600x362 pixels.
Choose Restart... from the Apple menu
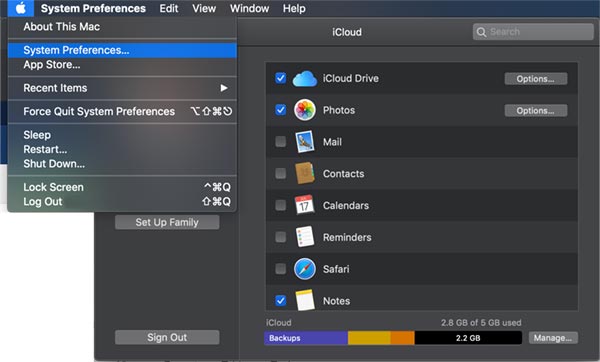pyautogui.click(x=122, y=149)
